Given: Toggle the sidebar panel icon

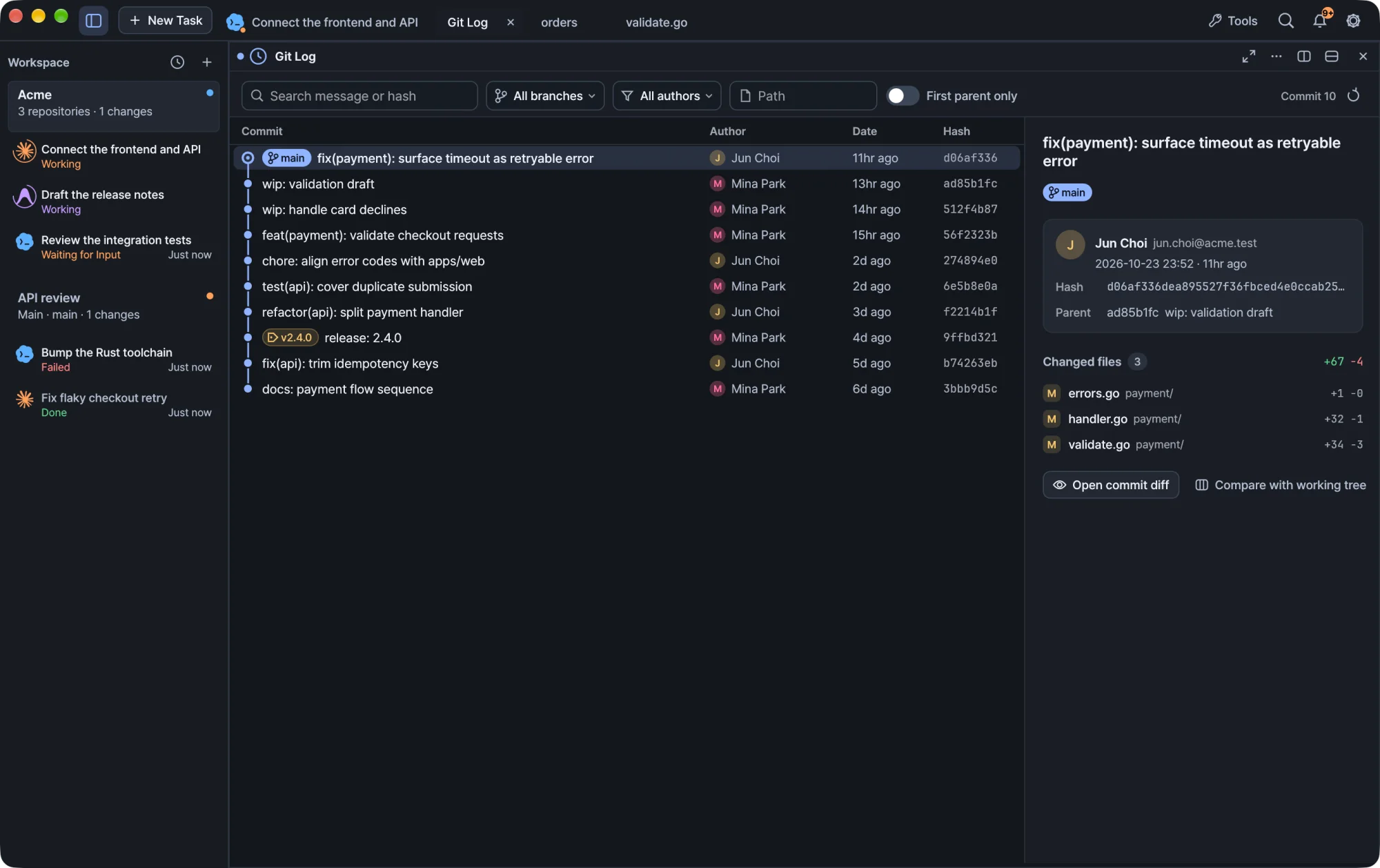Looking at the screenshot, I should 94,21.
